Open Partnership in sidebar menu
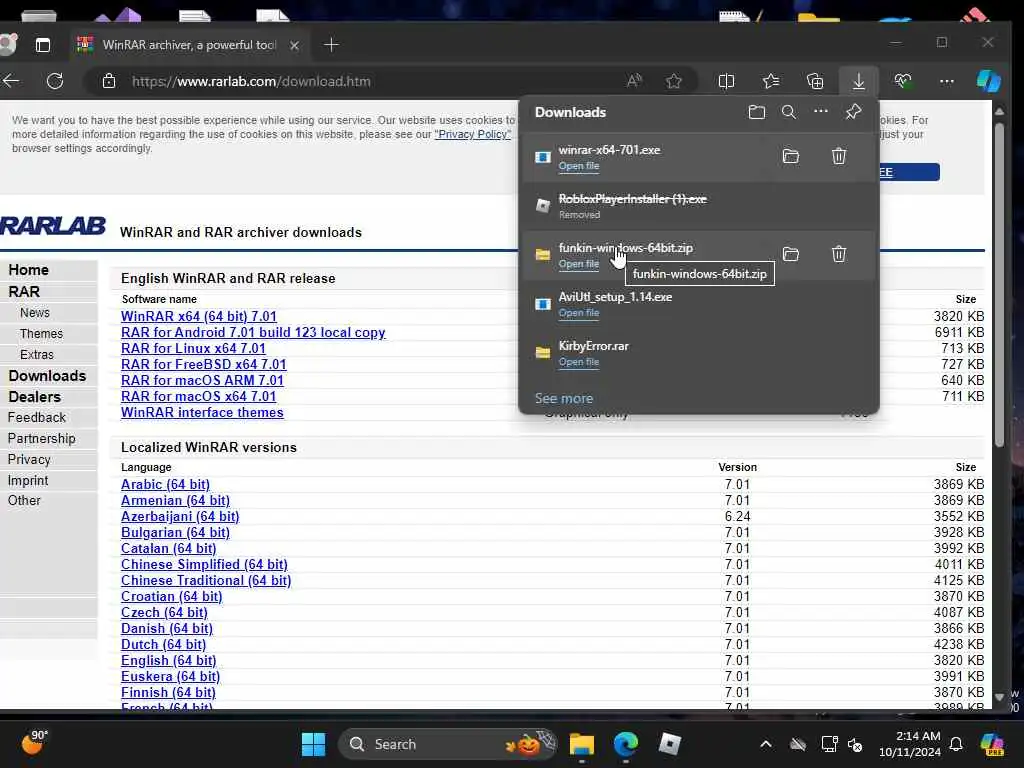 tap(42, 438)
